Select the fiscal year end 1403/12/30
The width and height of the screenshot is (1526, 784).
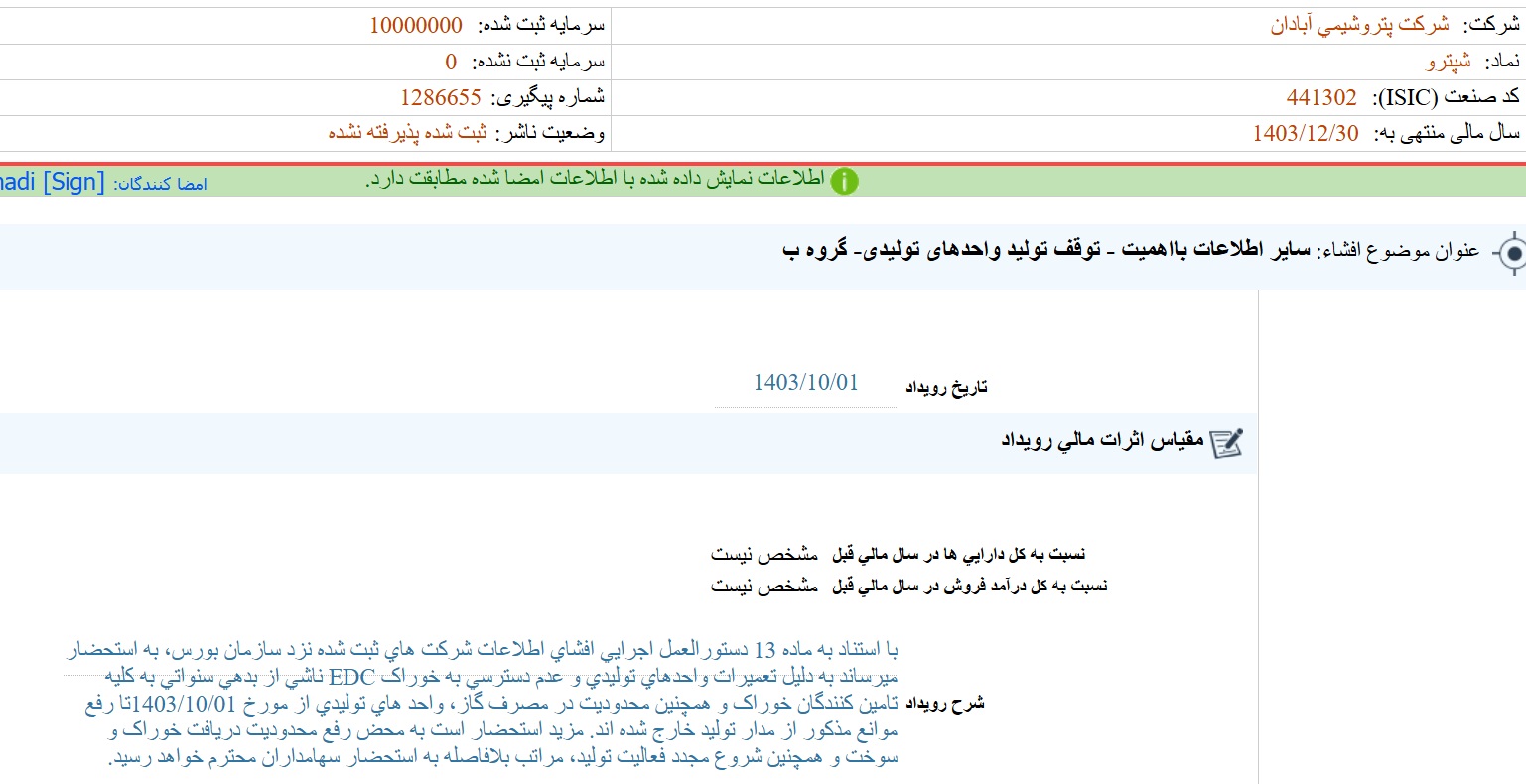point(1306,133)
